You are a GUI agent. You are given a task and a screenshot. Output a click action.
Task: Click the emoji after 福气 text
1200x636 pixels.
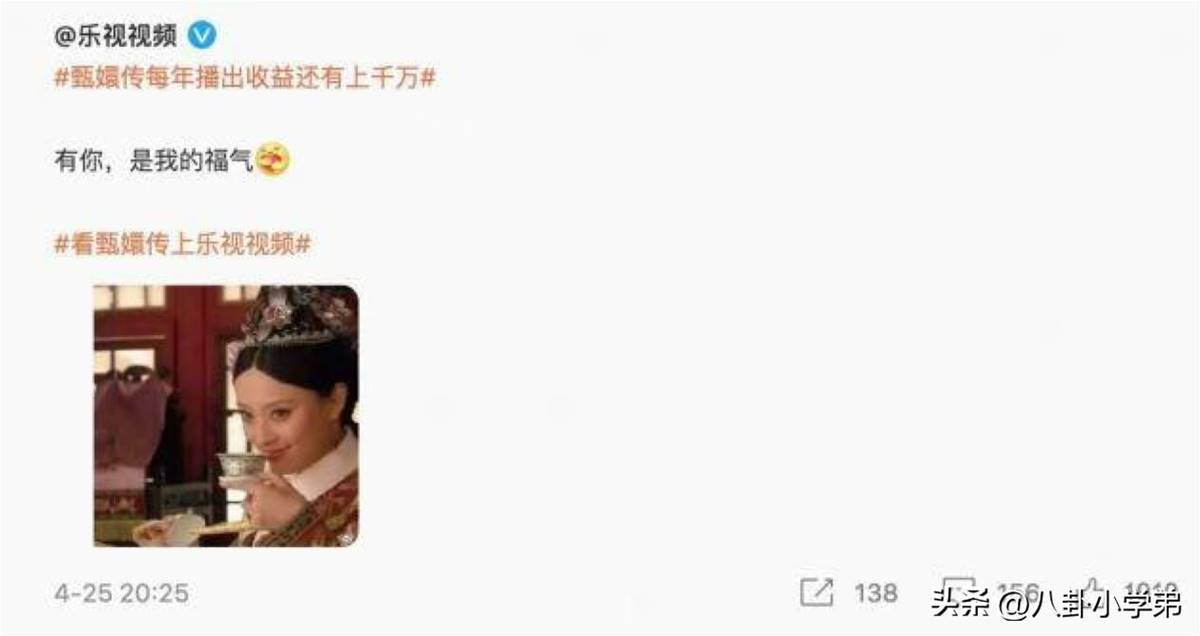click(273, 159)
